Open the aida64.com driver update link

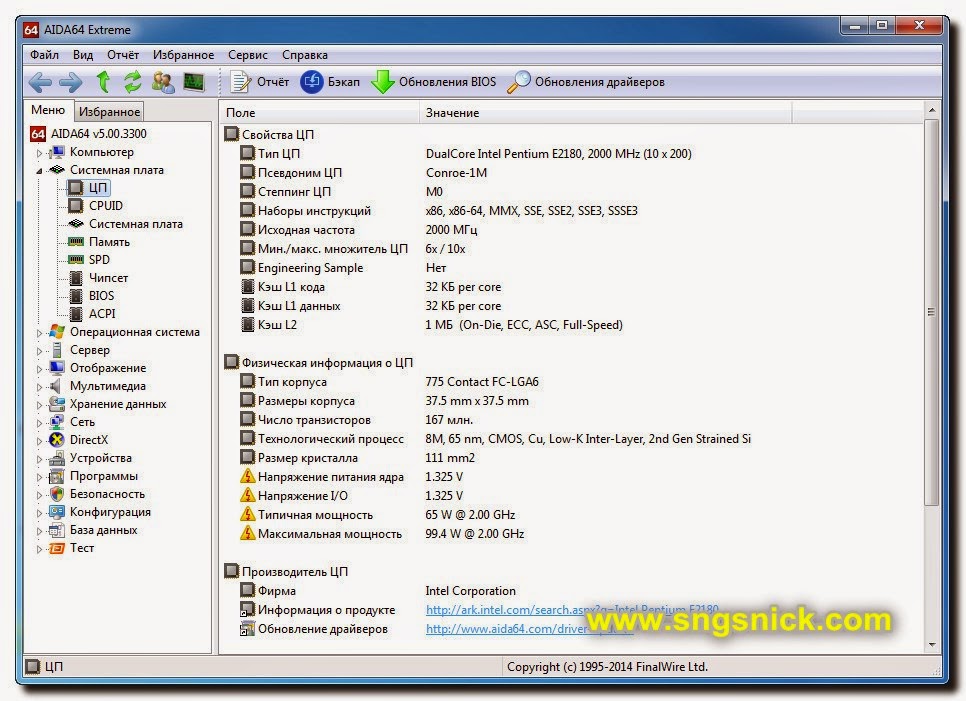coord(530,629)
